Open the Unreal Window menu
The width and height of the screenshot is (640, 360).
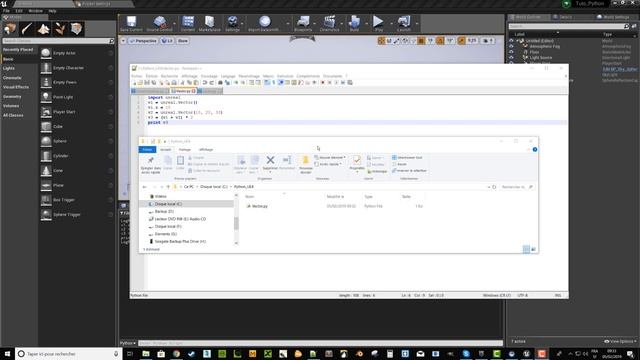pyautogui.click(x=36, y=11)
